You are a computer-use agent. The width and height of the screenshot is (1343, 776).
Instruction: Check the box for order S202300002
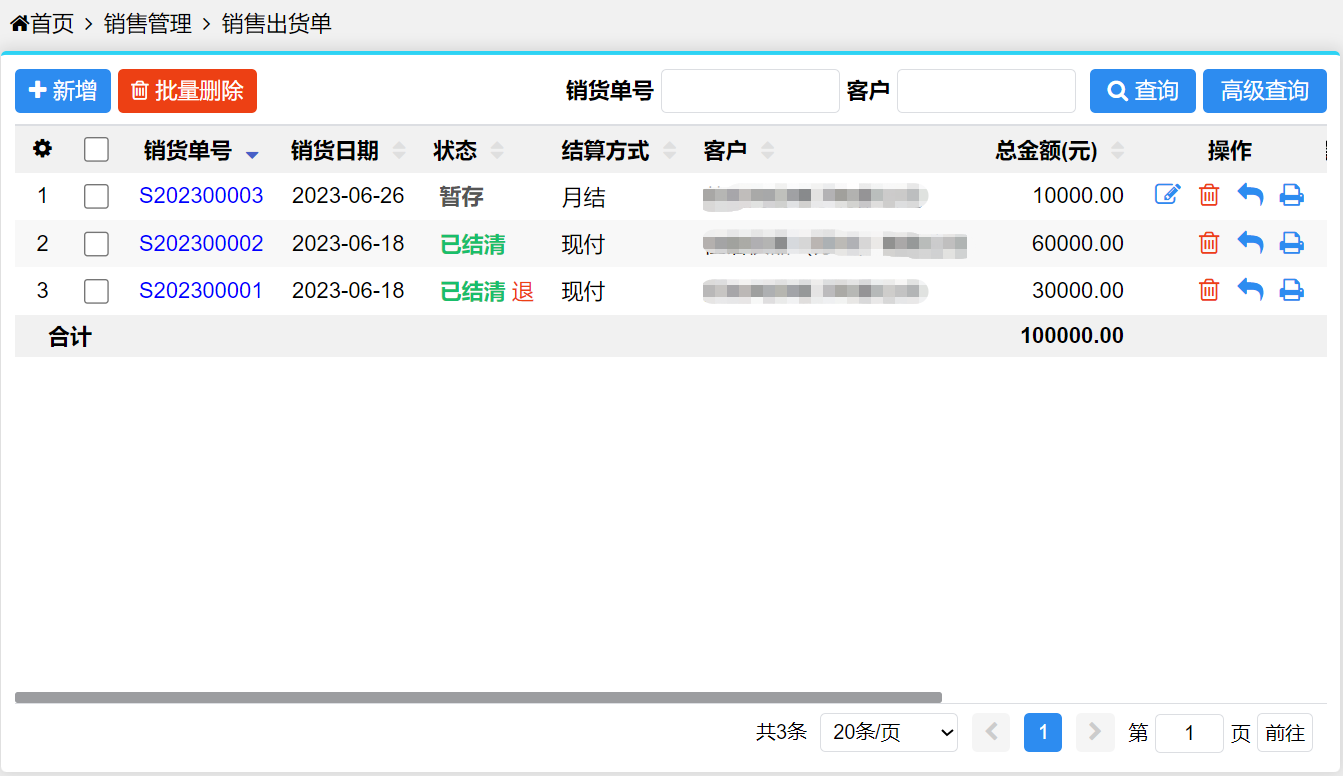pos(96,243)
